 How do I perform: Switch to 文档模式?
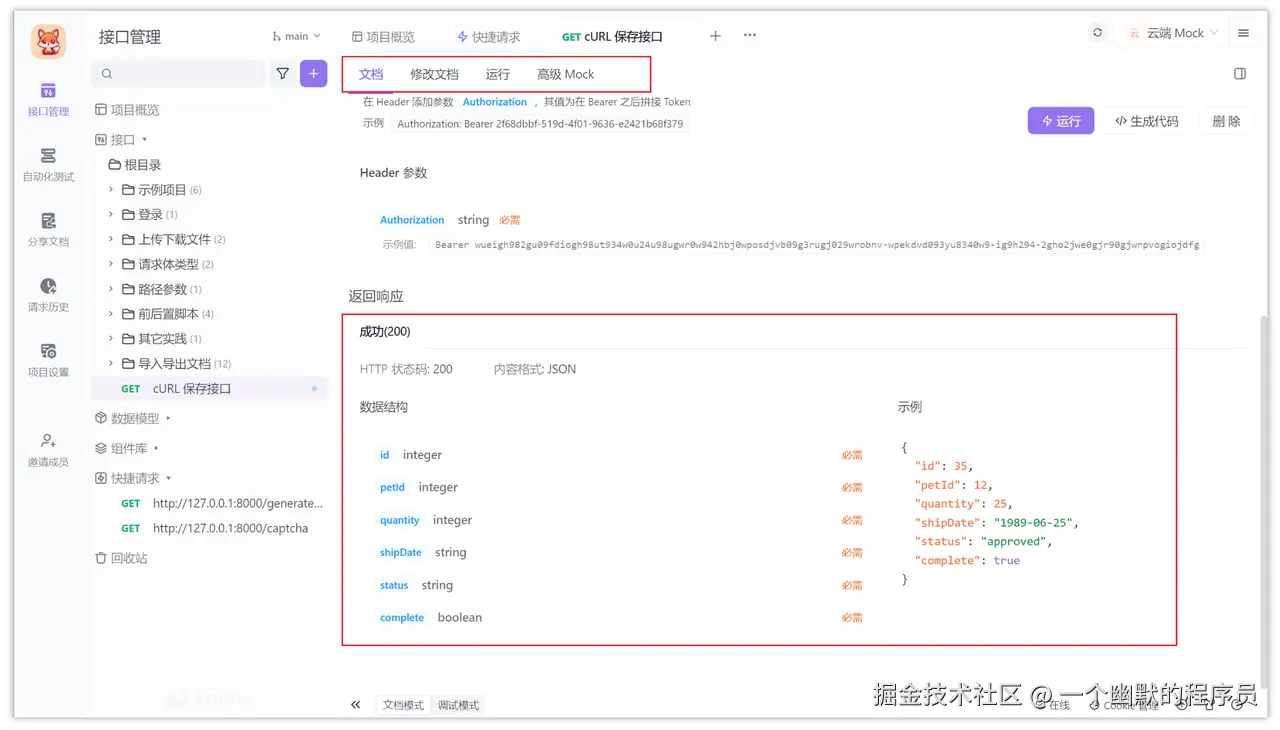click(x=404, y=705)
